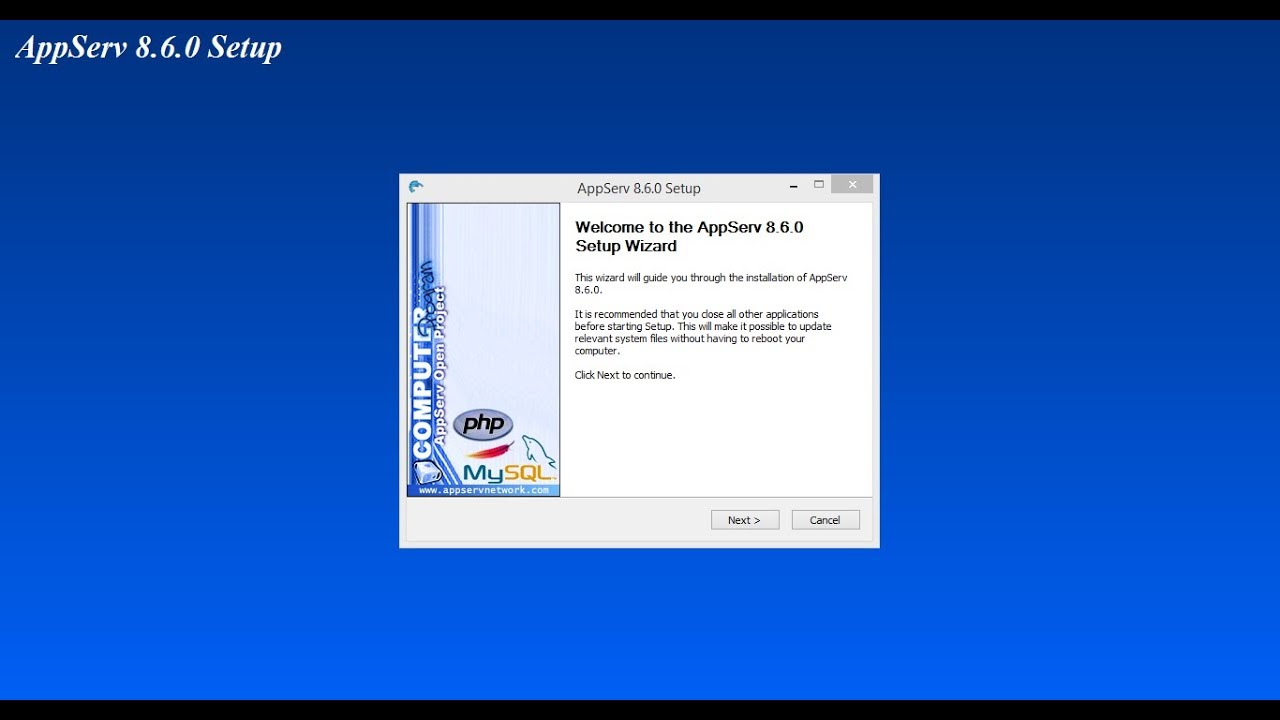The image size is (1280, 720).
Task: Minimize the AppServ Setup window
Action: pyautogui.click(x=793, y=186)
